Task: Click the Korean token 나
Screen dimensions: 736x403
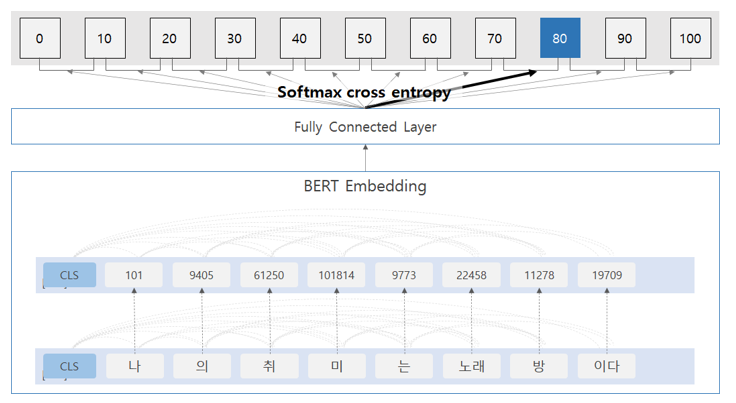Action: click(x=133, y=366)
